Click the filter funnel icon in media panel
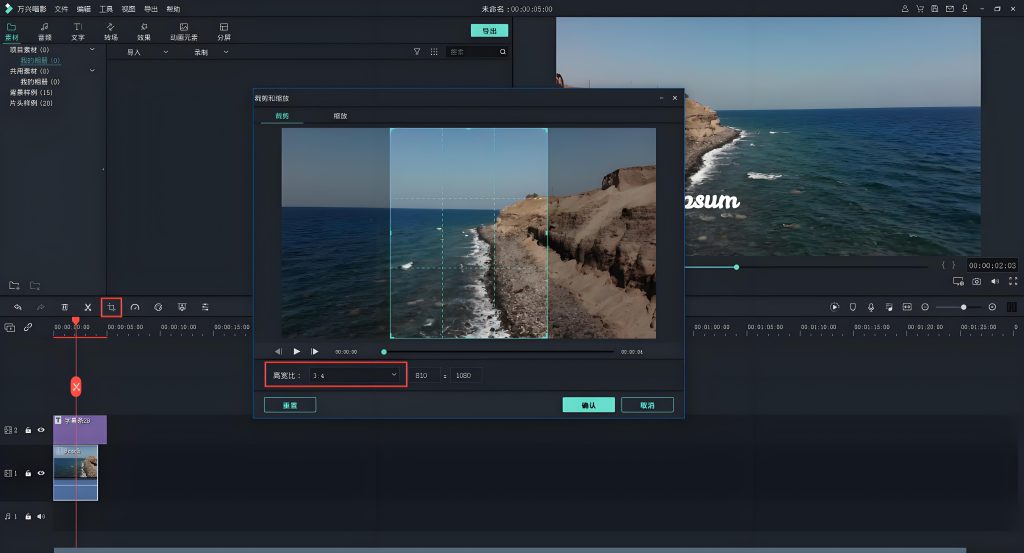Viewport: 1024px width, 553px height. pyautogui.click(x=417, y=51)
